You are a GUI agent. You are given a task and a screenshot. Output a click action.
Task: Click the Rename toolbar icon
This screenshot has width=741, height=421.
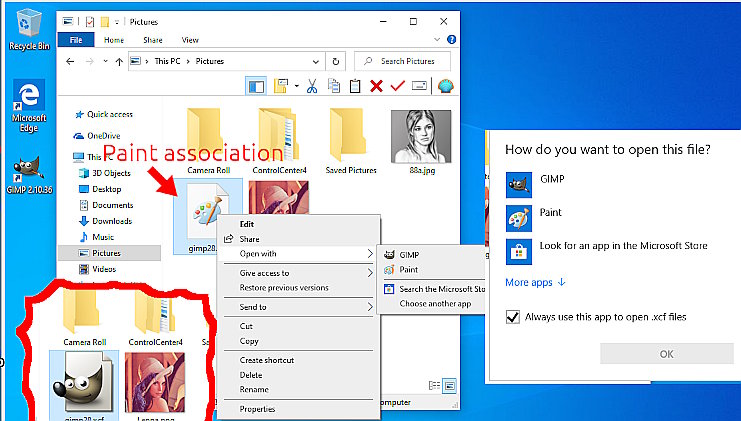419,86
